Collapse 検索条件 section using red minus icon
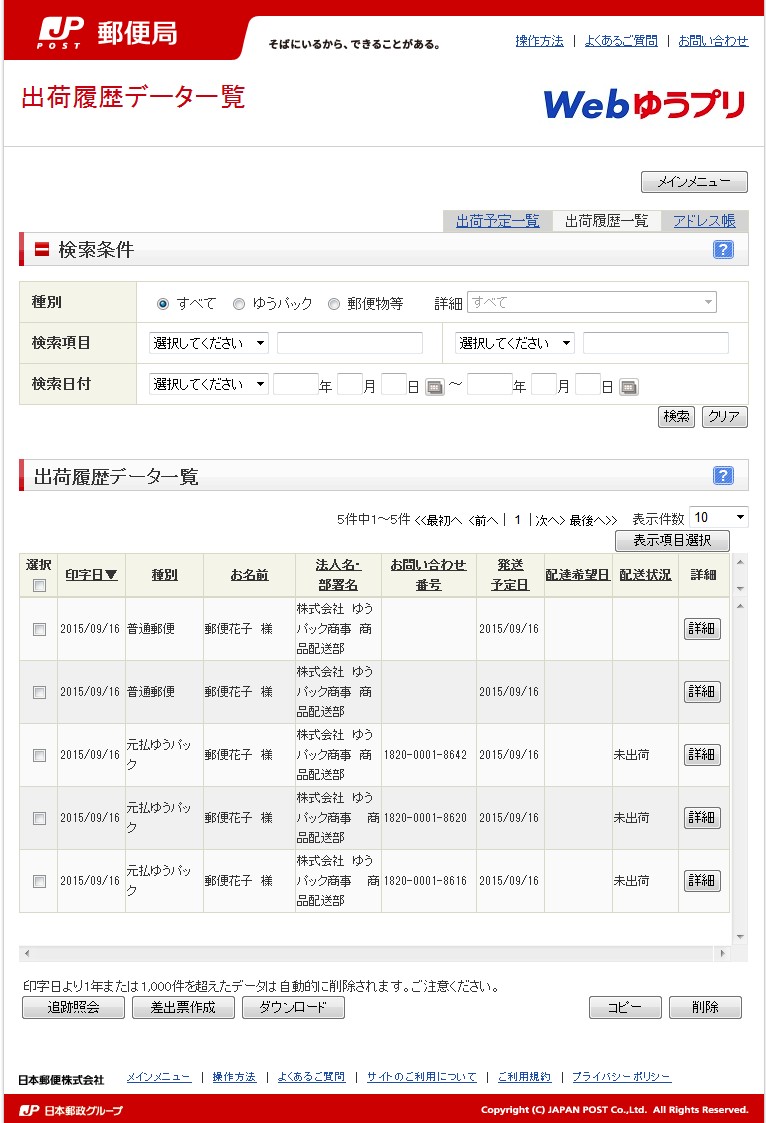The height and width of the screenshot is (1123, 766). [x=42, y=250]
